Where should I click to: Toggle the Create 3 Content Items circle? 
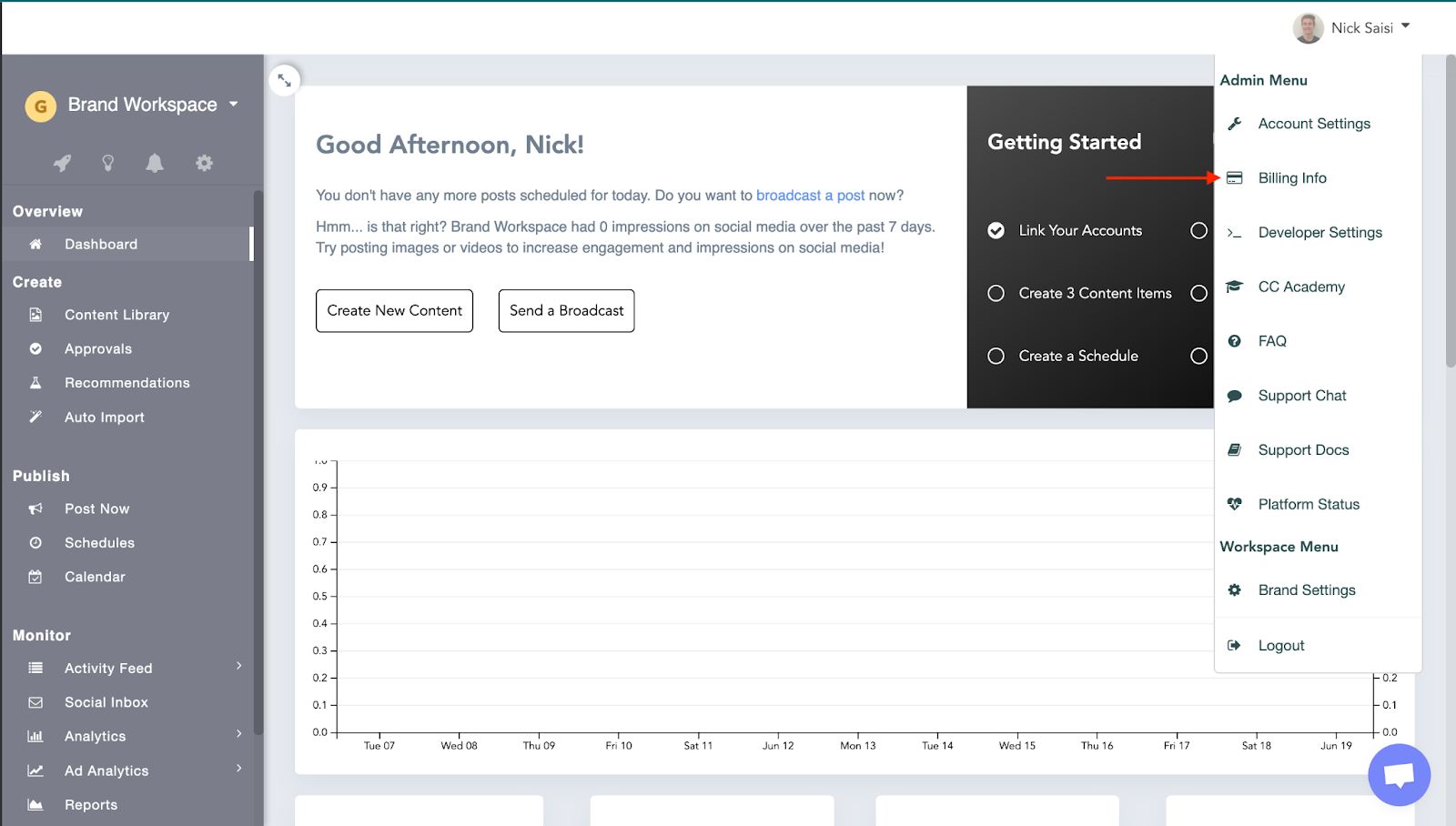click(996, 293)
